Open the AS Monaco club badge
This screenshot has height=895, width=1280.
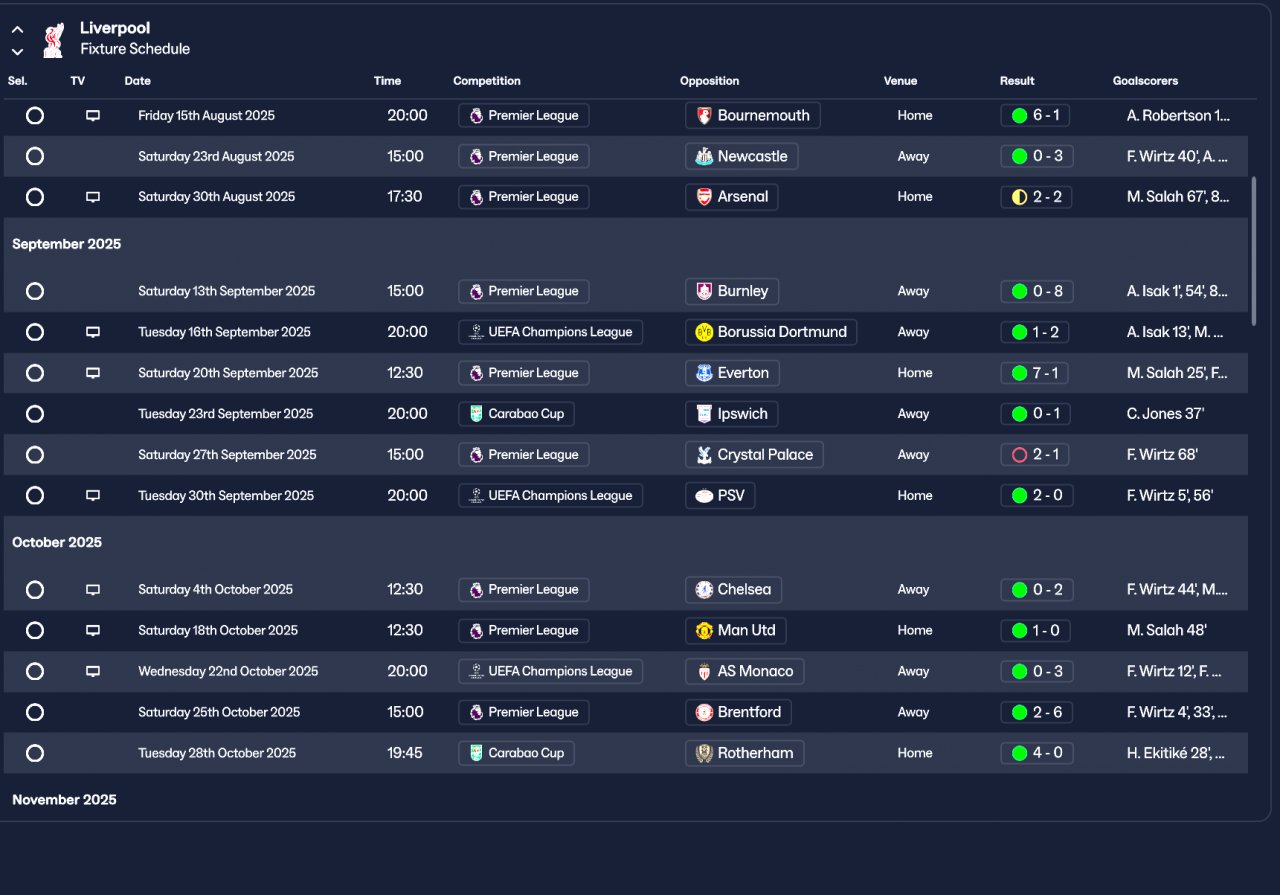coord(704,672)
